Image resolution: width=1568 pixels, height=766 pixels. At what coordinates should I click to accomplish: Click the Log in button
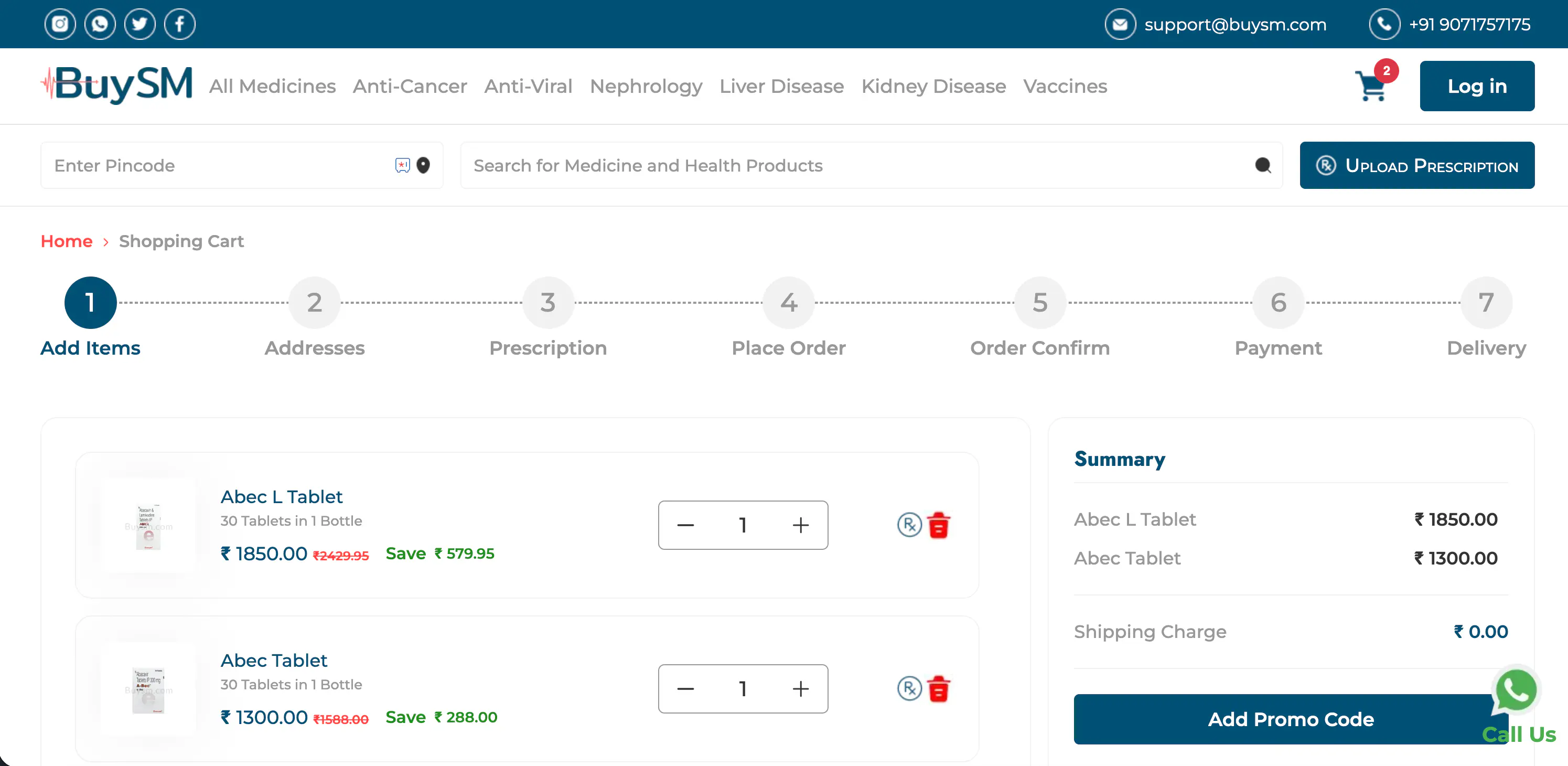[1476, 86]
